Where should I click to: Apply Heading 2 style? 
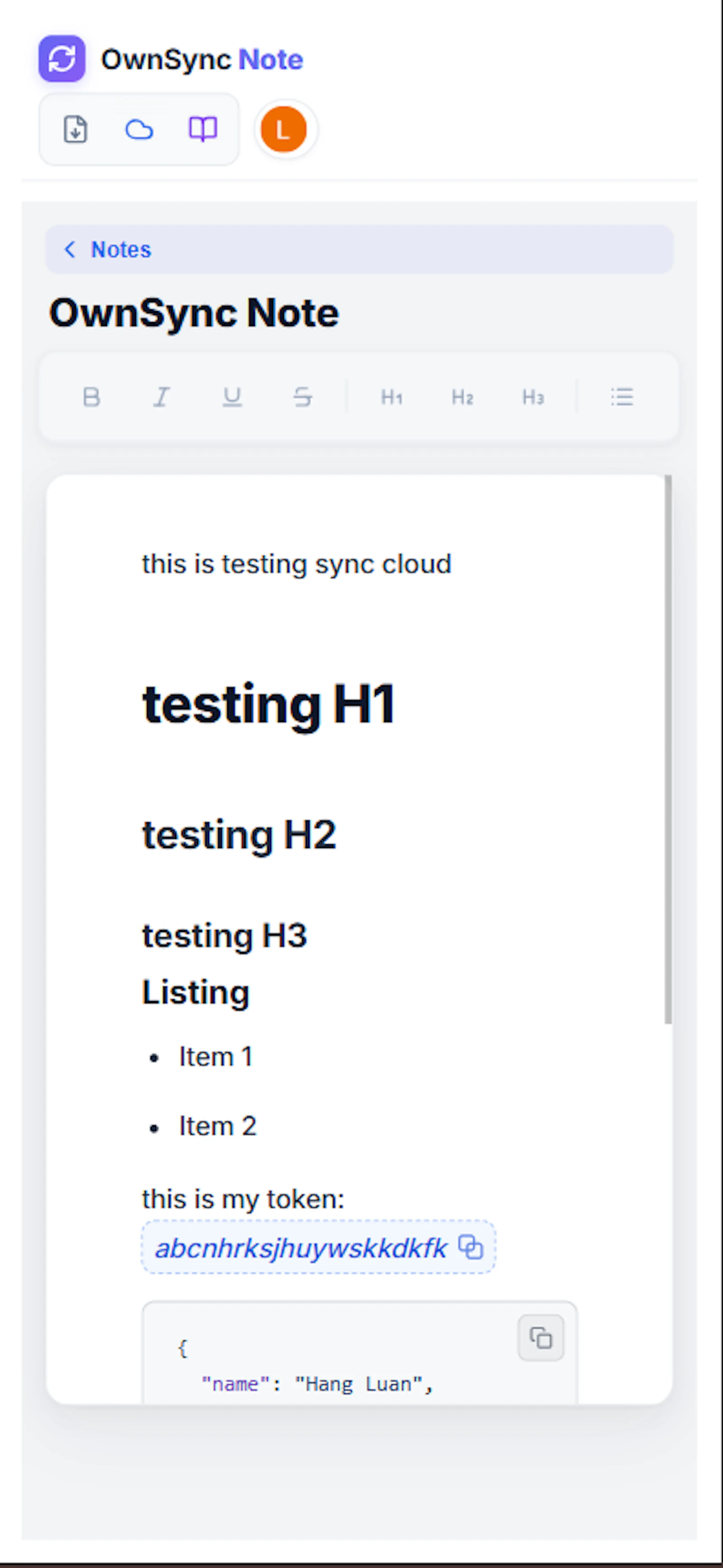coord(462,397)
